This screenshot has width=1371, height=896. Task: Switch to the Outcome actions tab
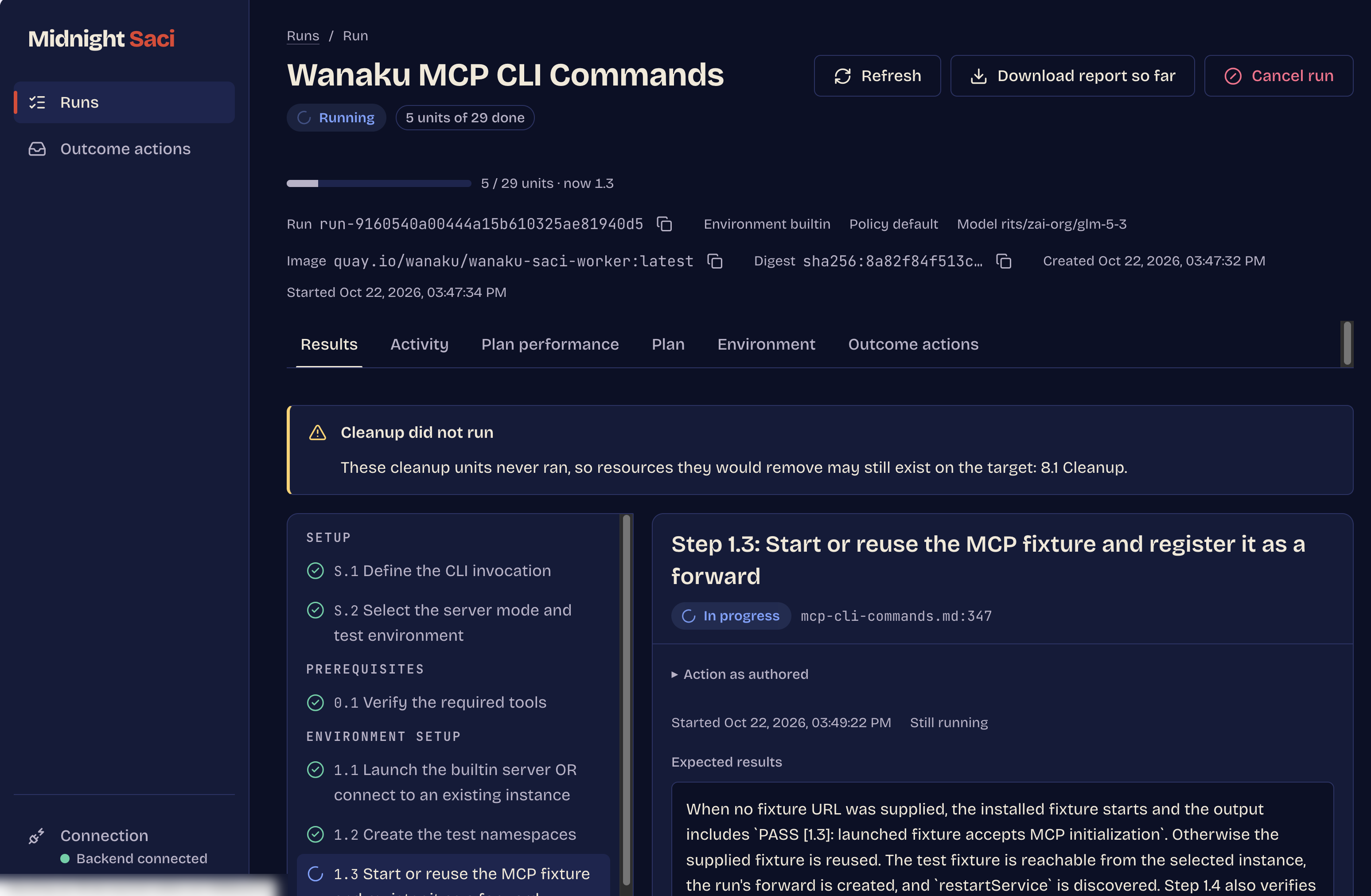[913, 345]
